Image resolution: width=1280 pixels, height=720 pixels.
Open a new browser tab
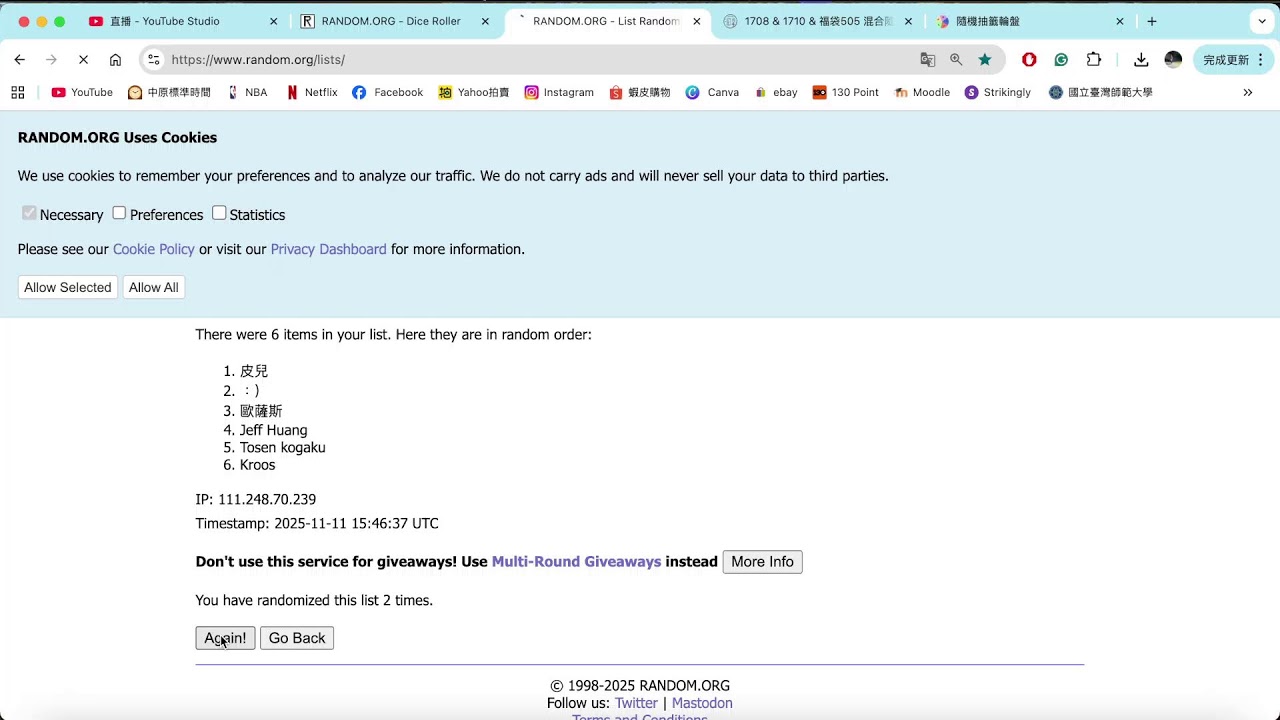pos(1152,21)
